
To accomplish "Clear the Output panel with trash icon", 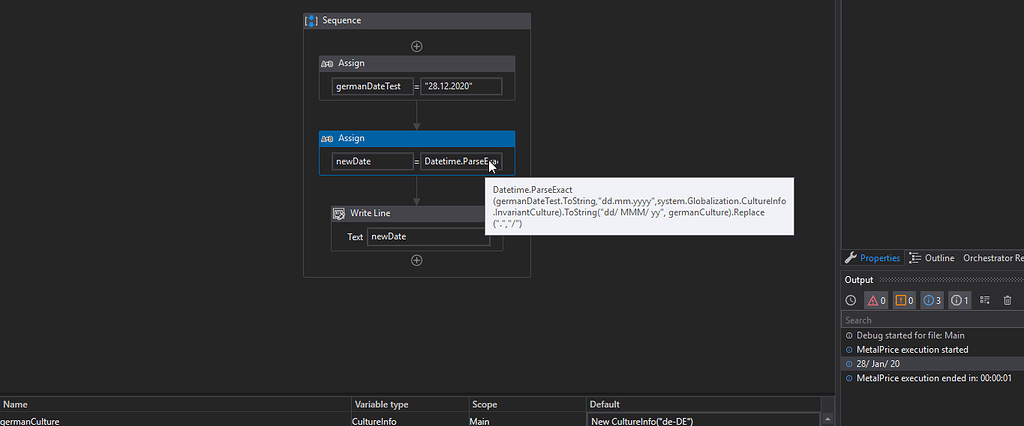I will (x=1008, y=301).
